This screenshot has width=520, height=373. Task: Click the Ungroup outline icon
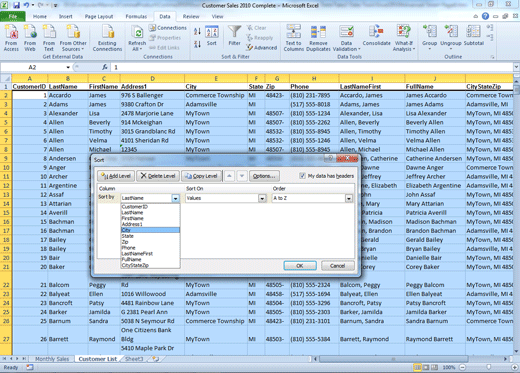coord(451,36)
